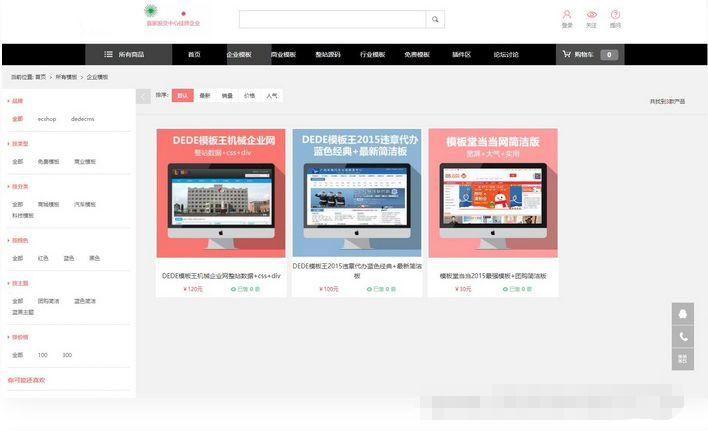The width and height of the screenshot is (708, 431).
Task: Collapse the 按类型 filter section
Action: click(18, 144)
